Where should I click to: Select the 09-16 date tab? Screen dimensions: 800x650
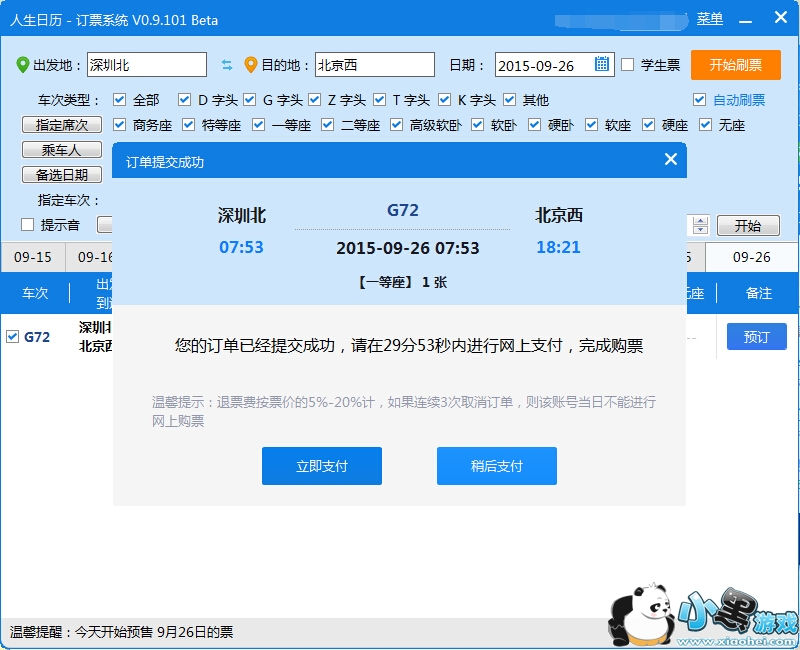[x=90, y=257]
